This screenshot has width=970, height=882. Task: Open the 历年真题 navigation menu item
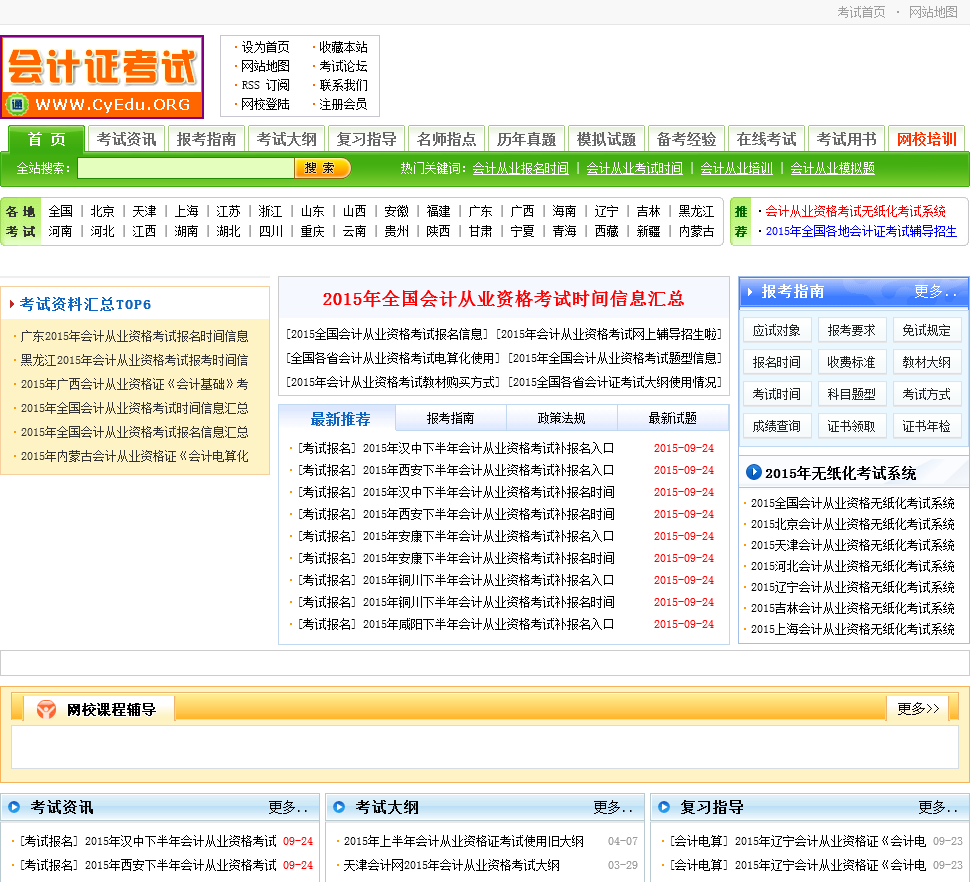click(x=526, y=139)
